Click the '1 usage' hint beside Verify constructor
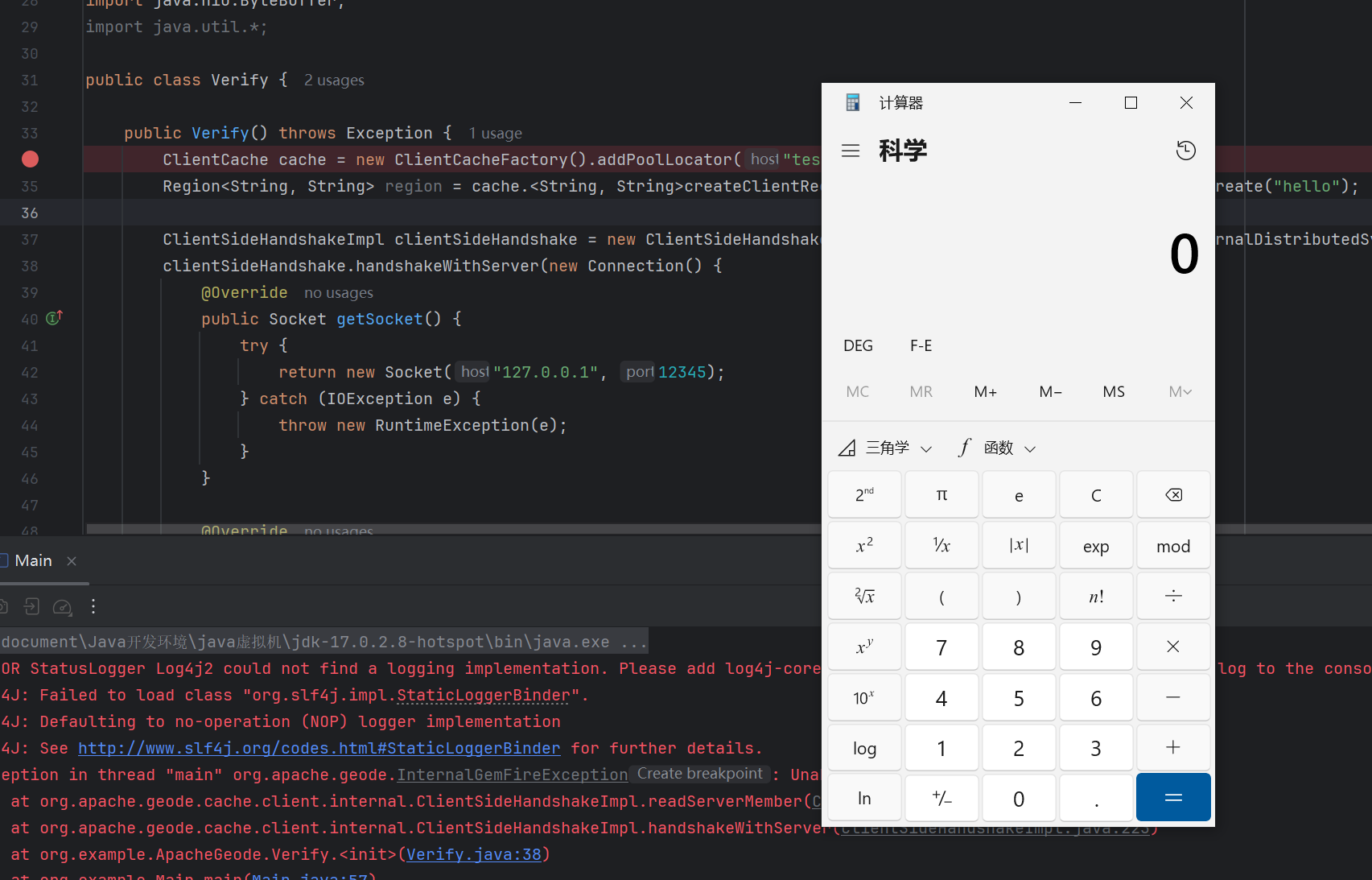 click(x=495, y=133)
